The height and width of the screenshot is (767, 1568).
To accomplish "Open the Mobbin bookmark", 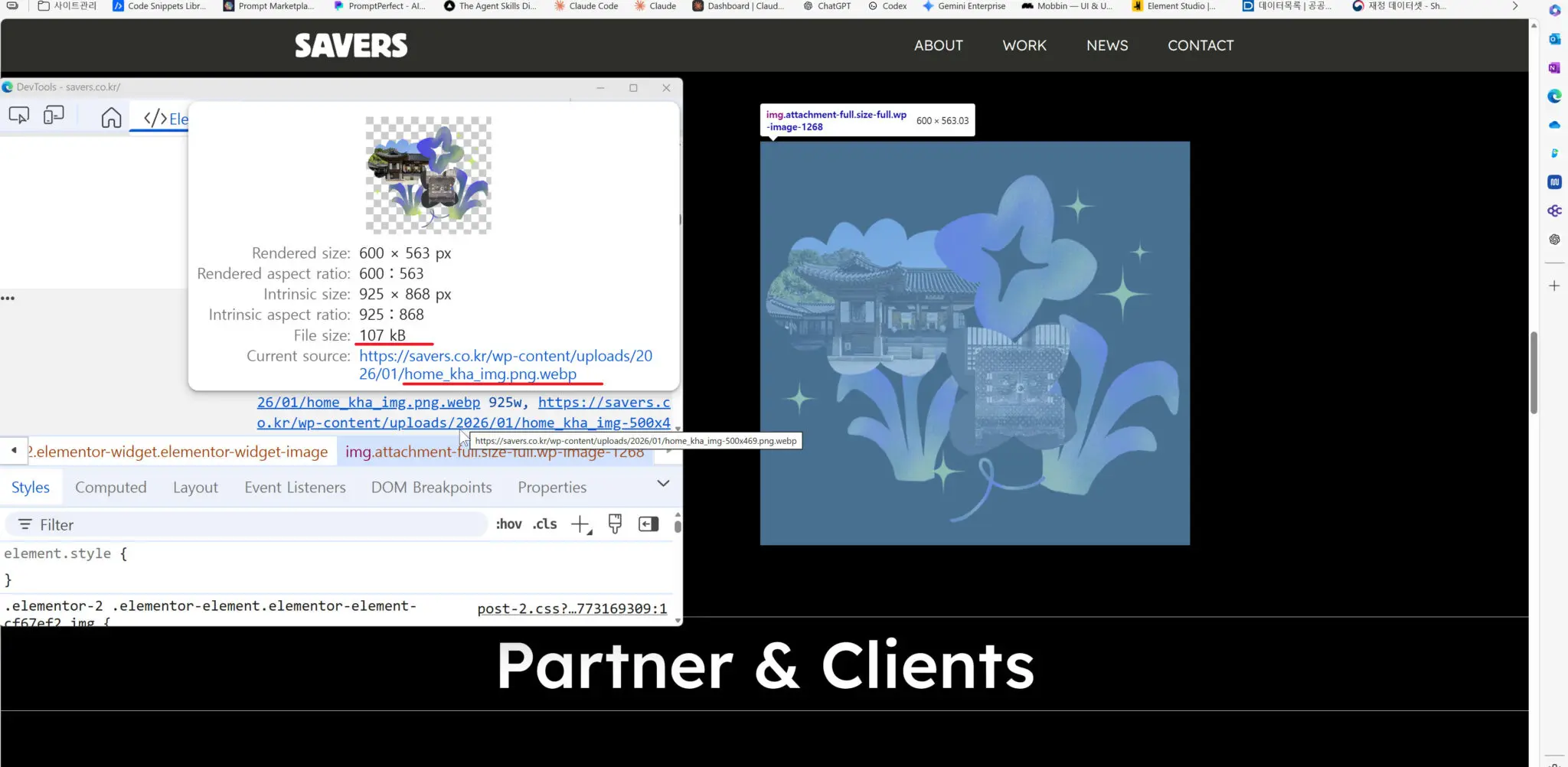I will tap(1067, 6).
